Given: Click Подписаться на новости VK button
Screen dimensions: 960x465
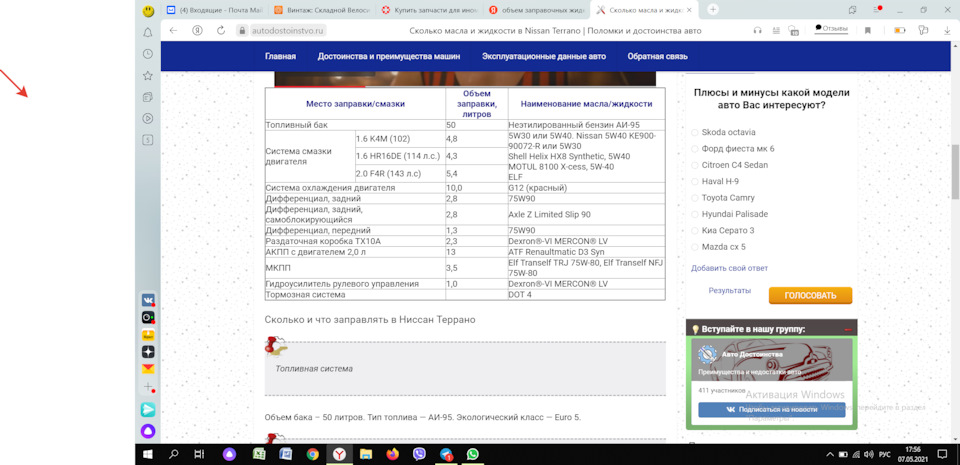Looking at the screenshot, I should pos(771,410).
